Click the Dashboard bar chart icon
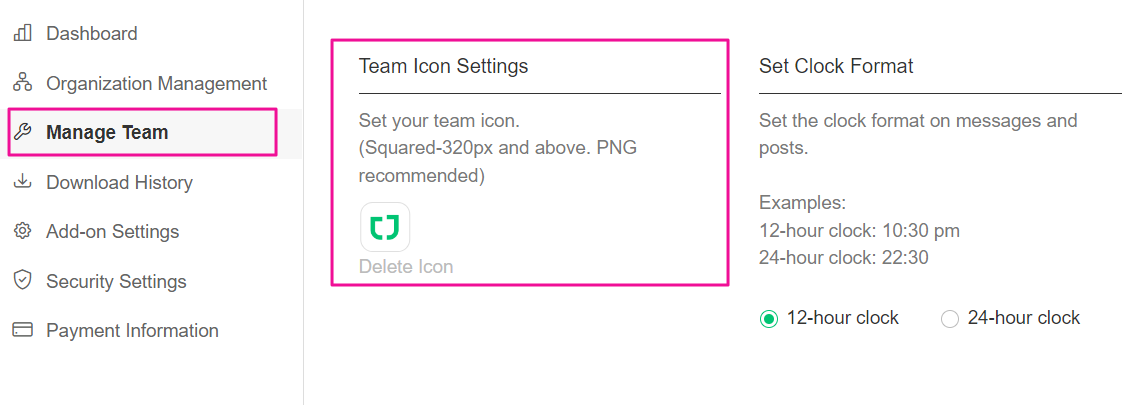Image resolution: width=1131 pixels, height=405 pixels. click(x=22, y=34)
